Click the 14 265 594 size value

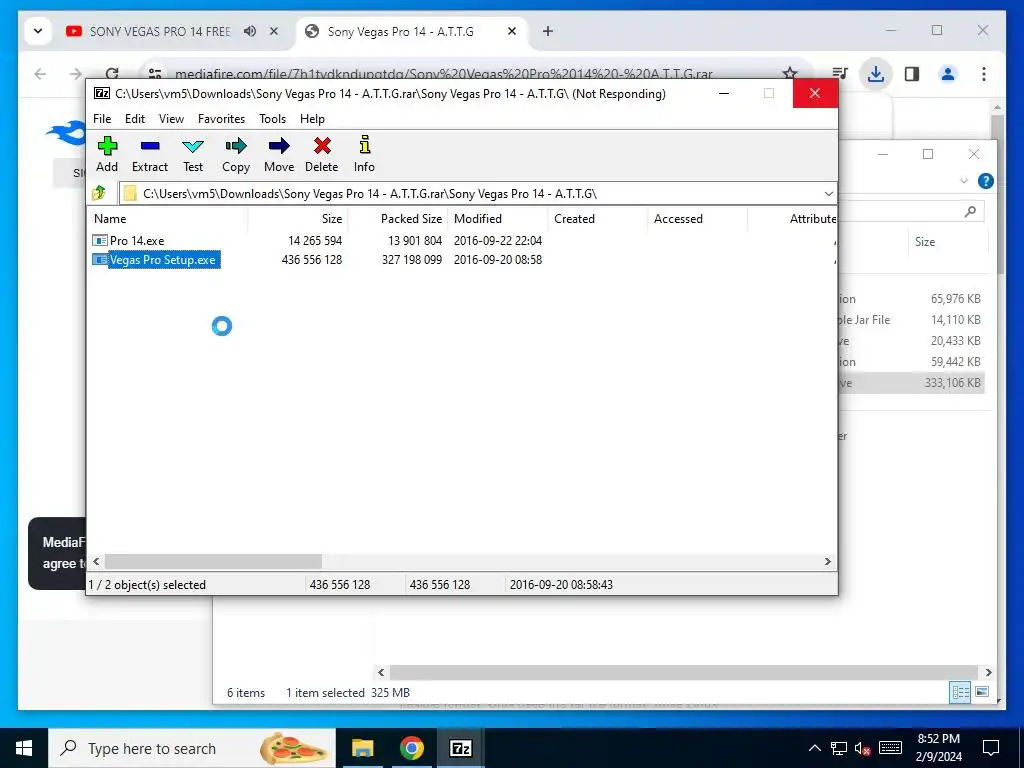click(315, 241)
